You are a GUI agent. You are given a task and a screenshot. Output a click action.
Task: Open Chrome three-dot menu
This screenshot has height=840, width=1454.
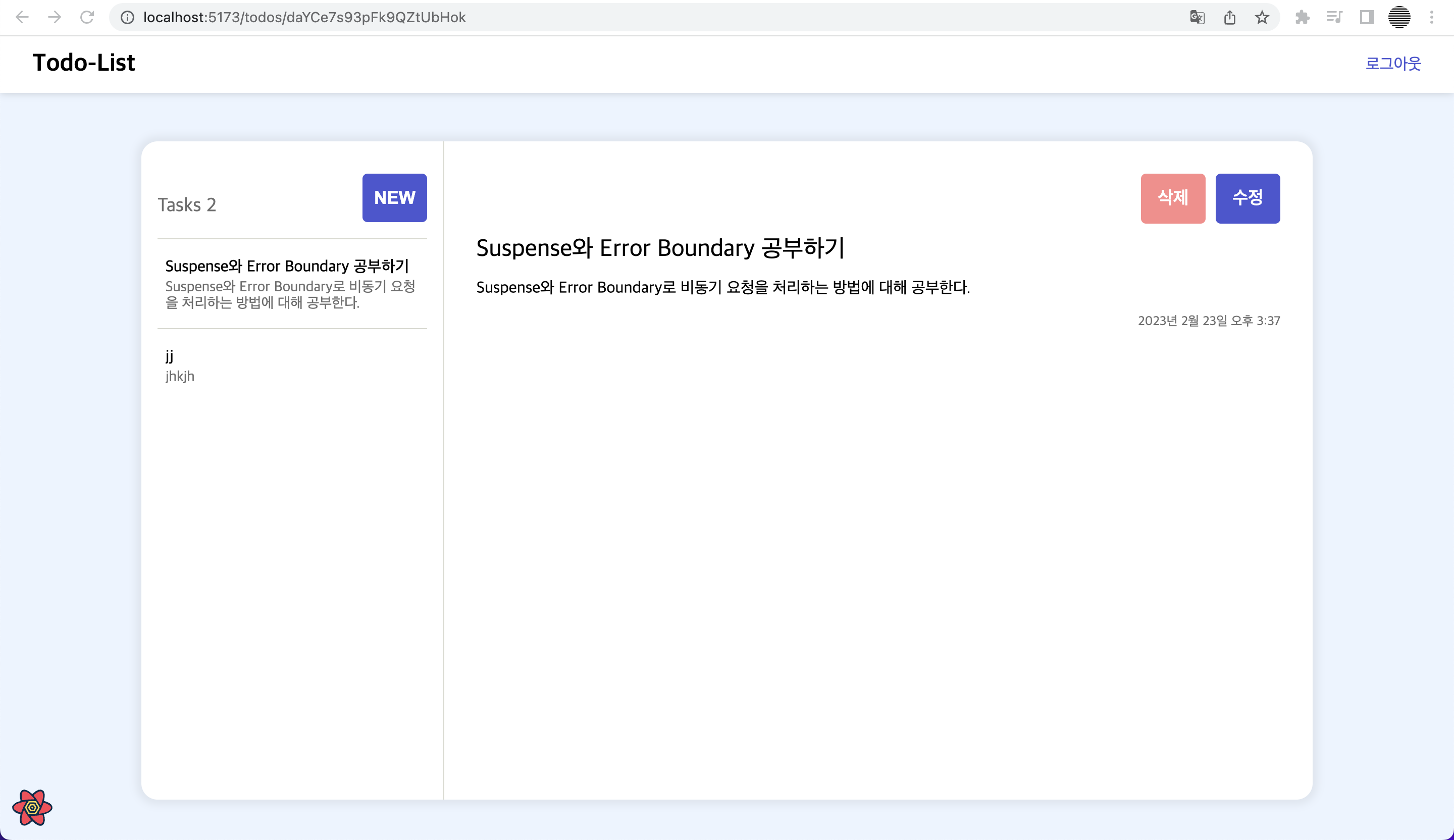tap(1431, 17)
